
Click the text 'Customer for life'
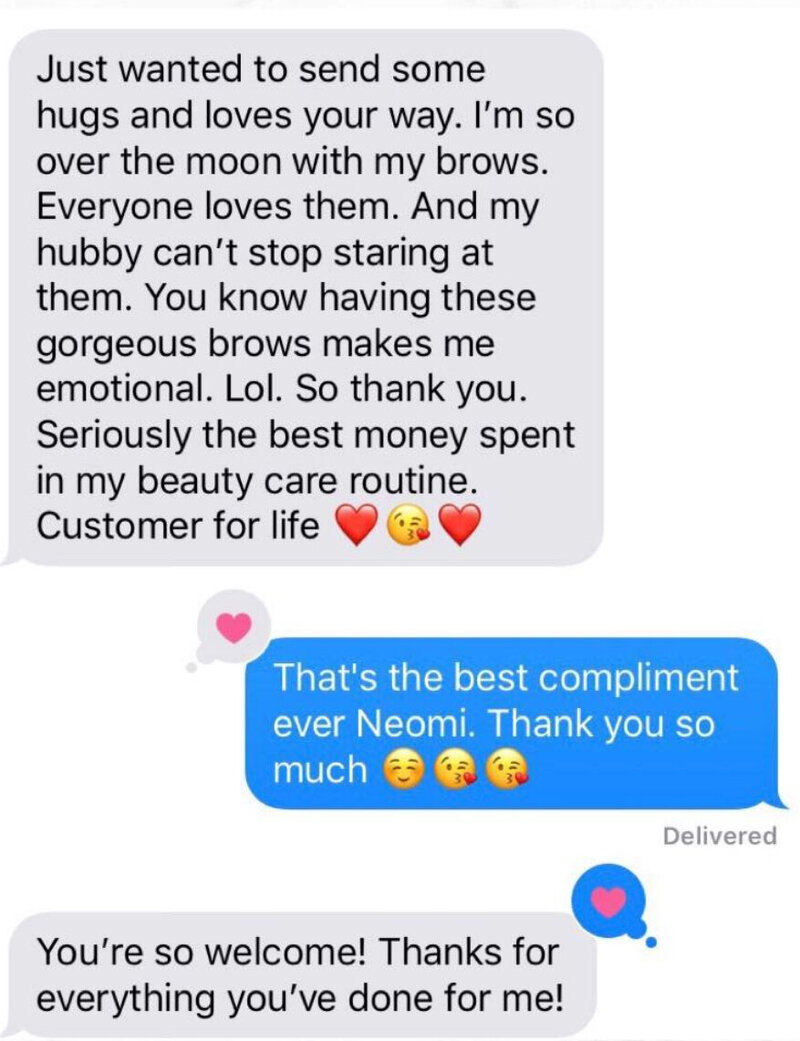point(178,526)
